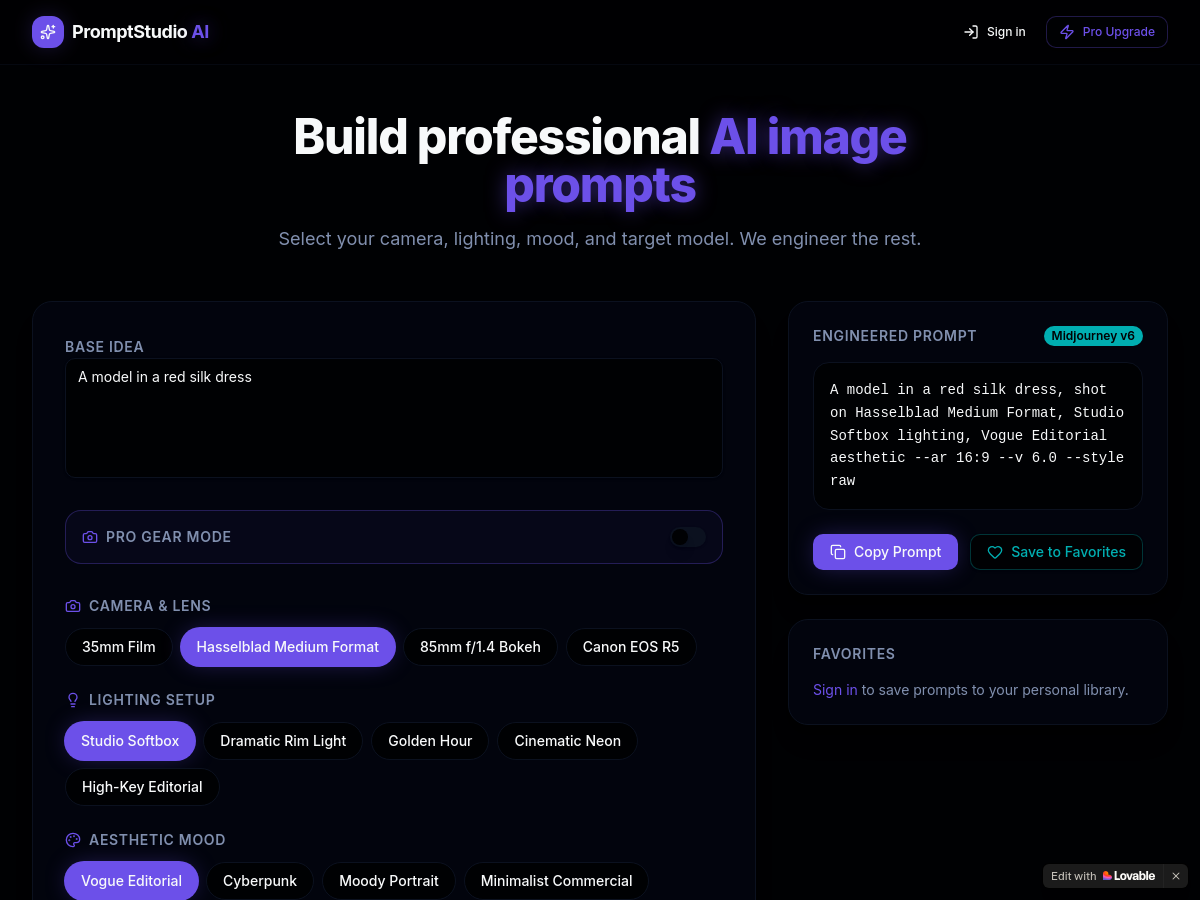Viewport: 1200px width, 900px height.
Task: Click the heart icon in Save to Favorites
Action: (995, 552)
